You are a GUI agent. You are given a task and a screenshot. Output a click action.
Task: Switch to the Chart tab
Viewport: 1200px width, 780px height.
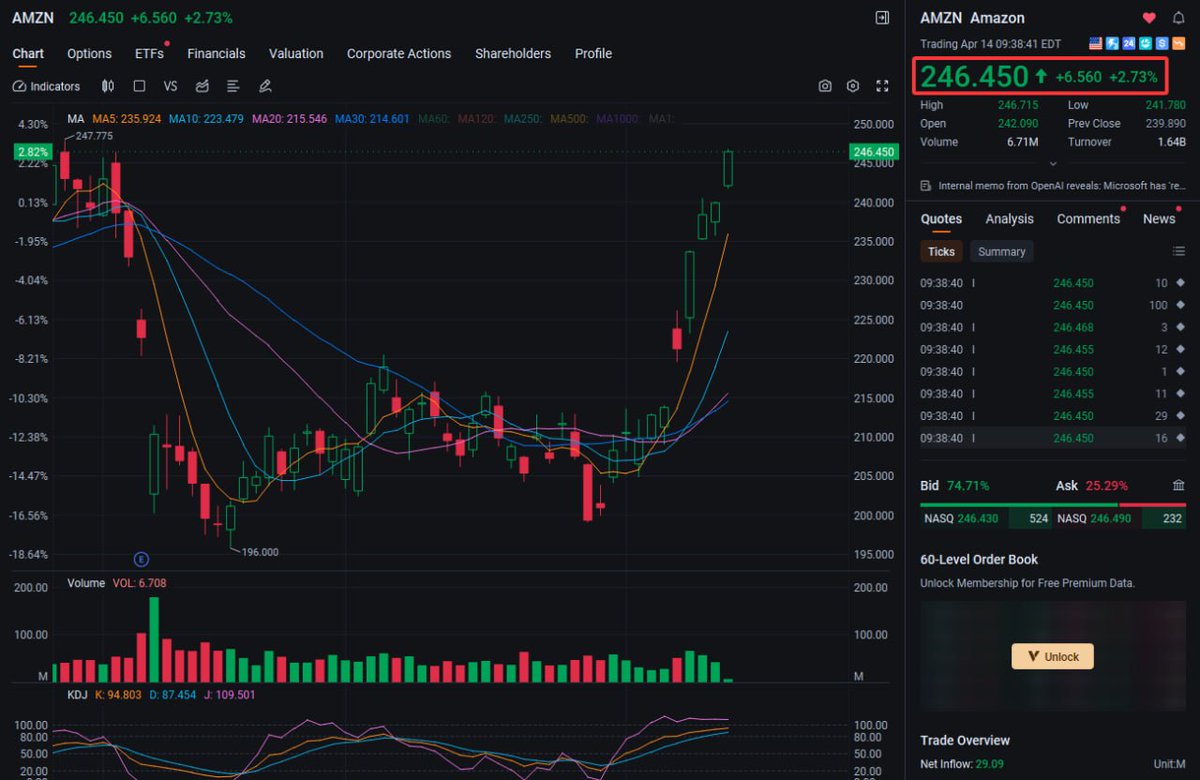(28, 54)
